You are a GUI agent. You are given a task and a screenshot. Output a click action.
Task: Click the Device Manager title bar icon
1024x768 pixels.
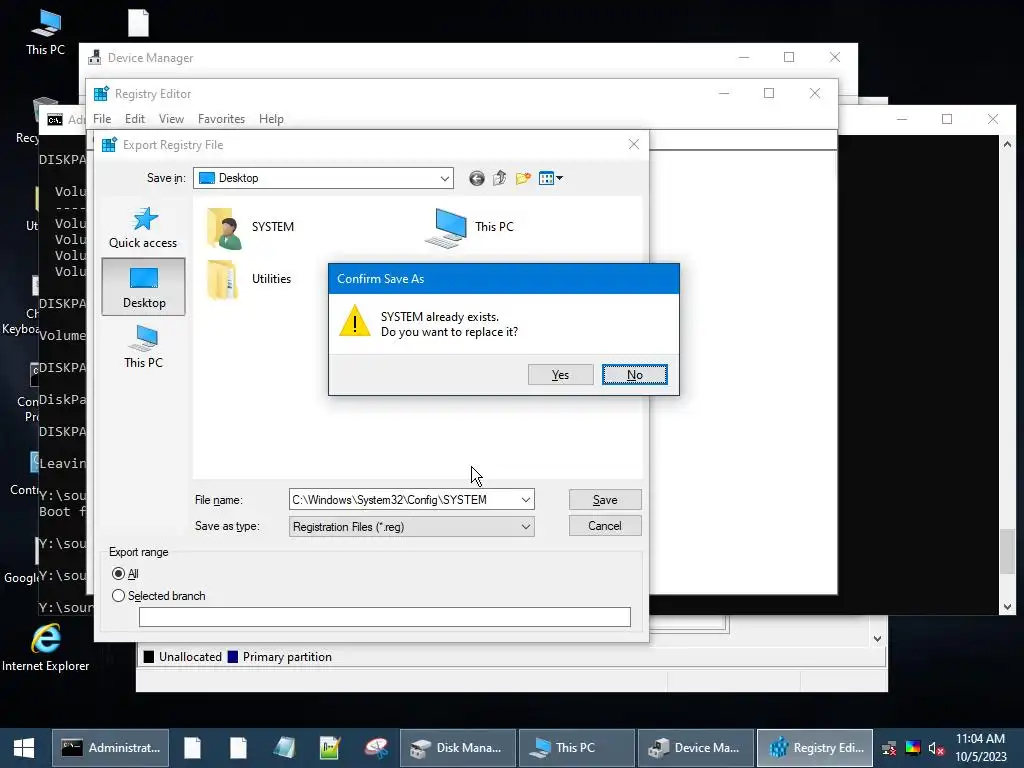(95, 57)
